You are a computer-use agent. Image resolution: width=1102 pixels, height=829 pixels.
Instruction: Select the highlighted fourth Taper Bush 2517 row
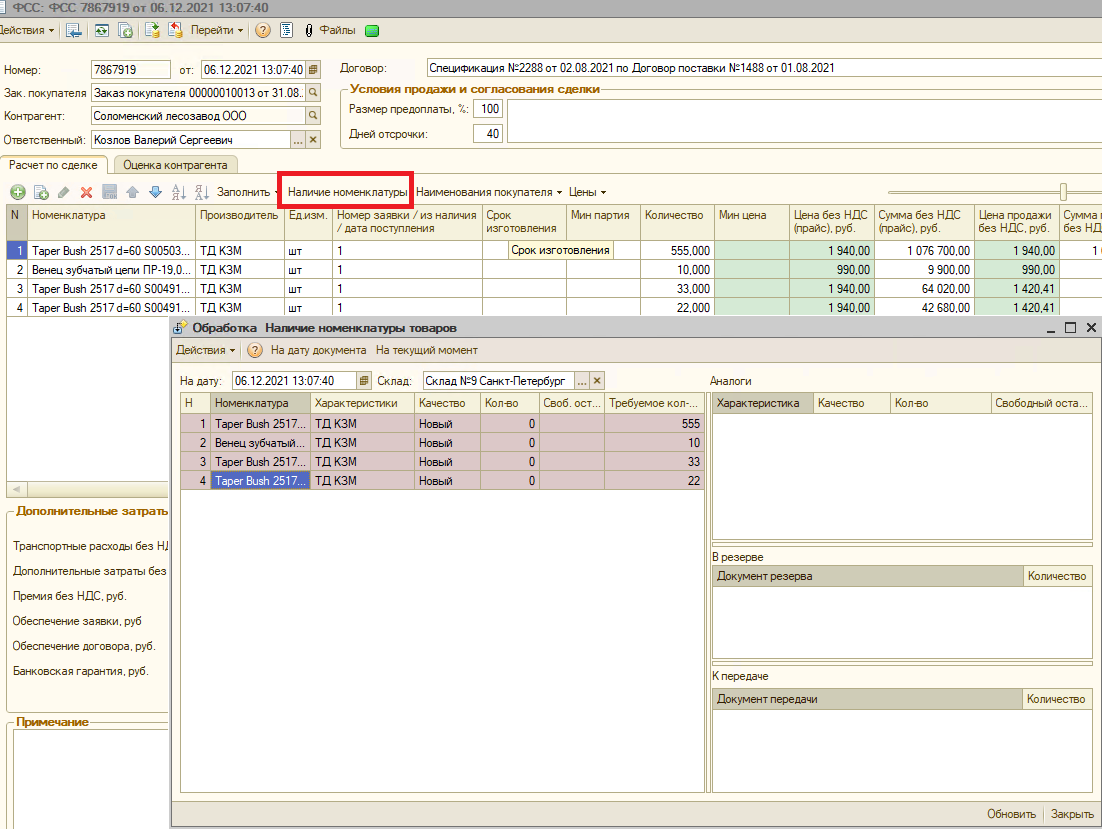pyautogui.click(x=442, y=481)
